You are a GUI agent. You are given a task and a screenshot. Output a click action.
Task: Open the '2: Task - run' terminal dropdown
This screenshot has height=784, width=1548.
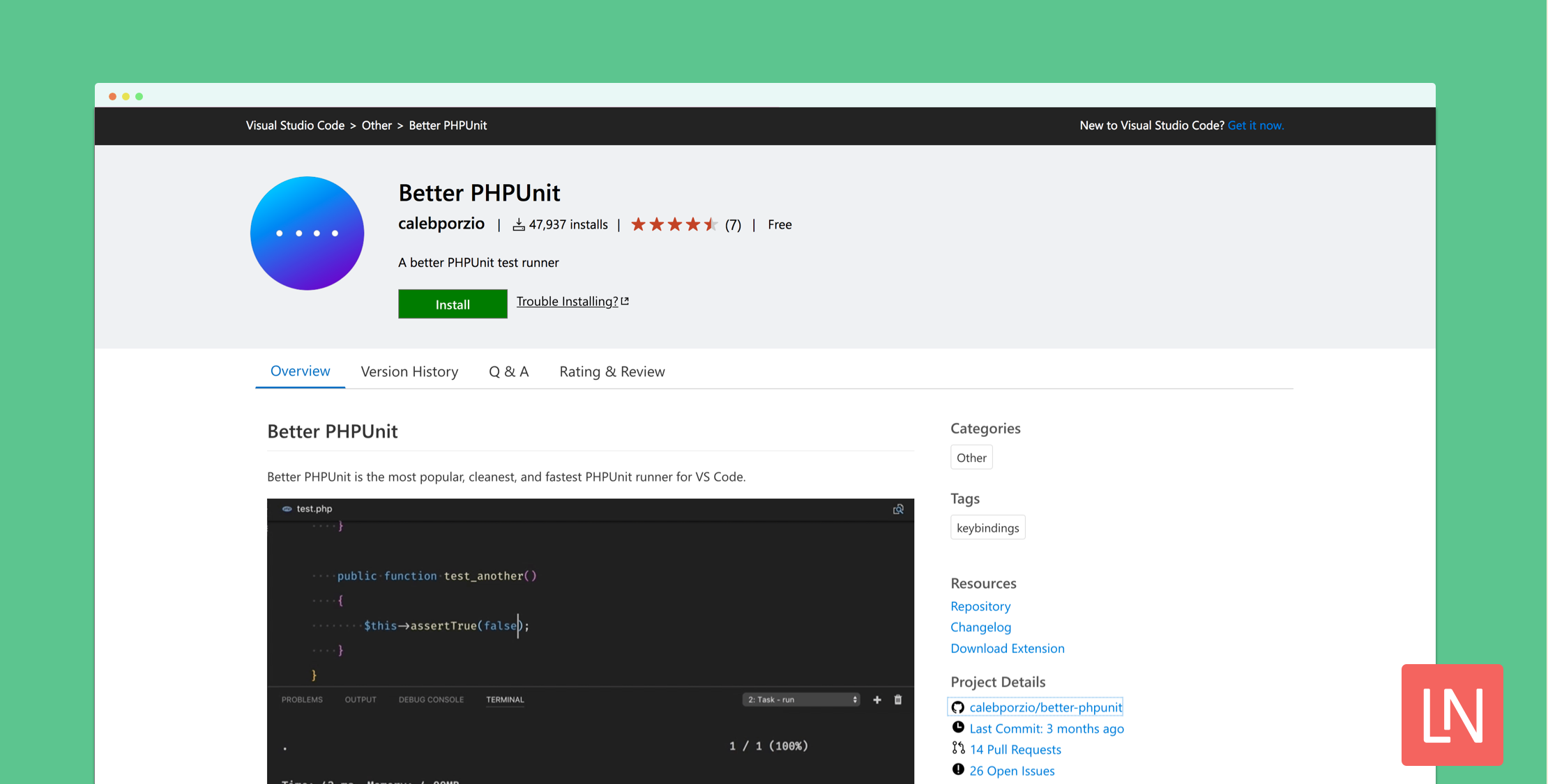pos(801,700)
